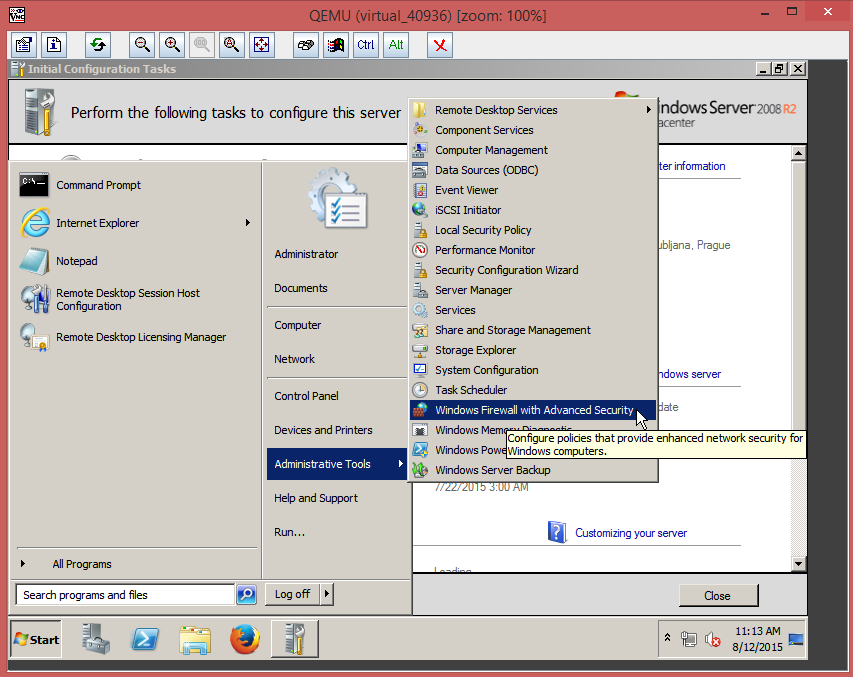Show VNC connection info
The width and height of the screenshot is (853, 677).
[54, 45]
